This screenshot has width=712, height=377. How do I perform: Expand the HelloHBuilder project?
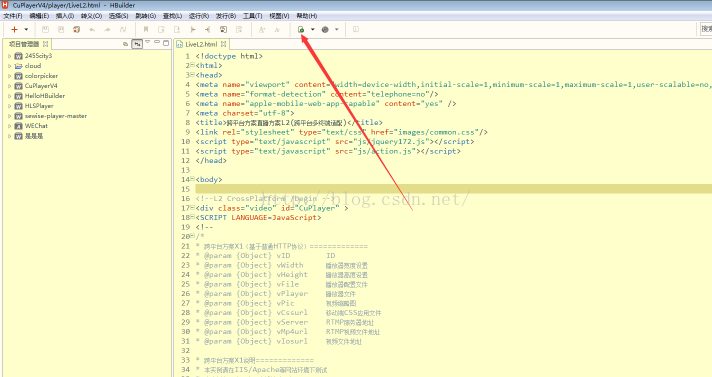pos(10,96)
